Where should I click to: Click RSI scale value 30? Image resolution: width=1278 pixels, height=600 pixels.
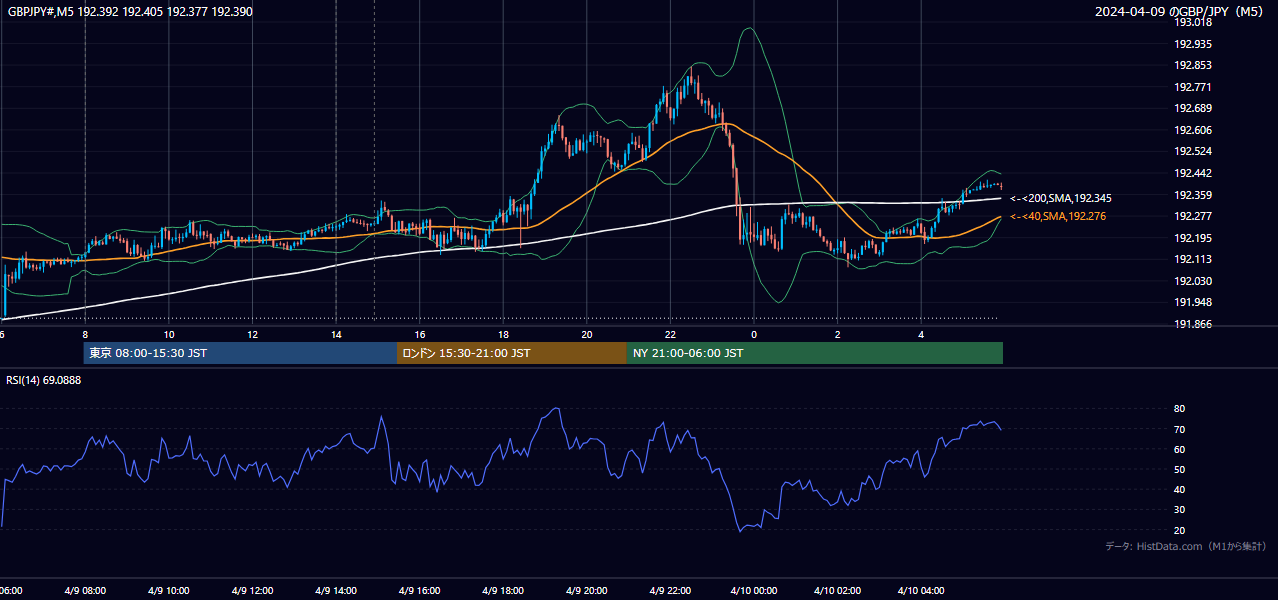click(1179, 510)
